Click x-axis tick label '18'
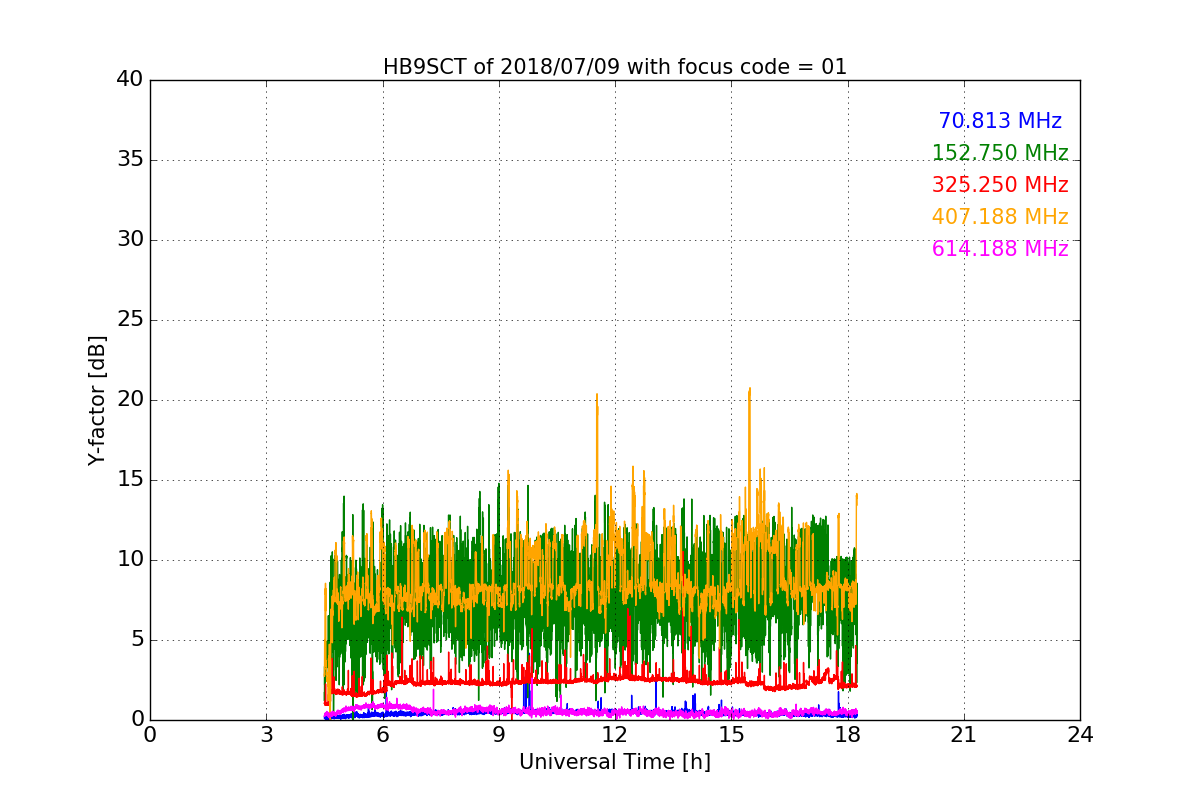 [x=848, y=735]
